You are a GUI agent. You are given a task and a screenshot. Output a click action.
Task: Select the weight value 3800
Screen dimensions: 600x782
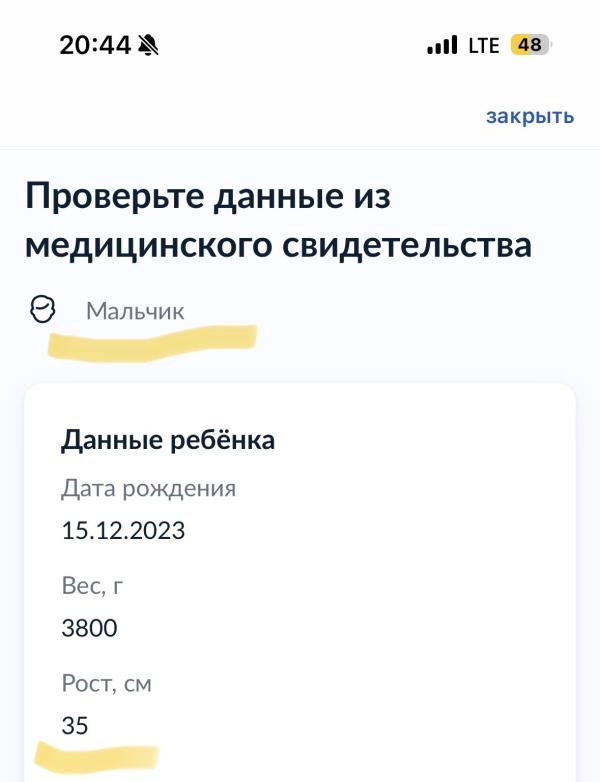89,628
